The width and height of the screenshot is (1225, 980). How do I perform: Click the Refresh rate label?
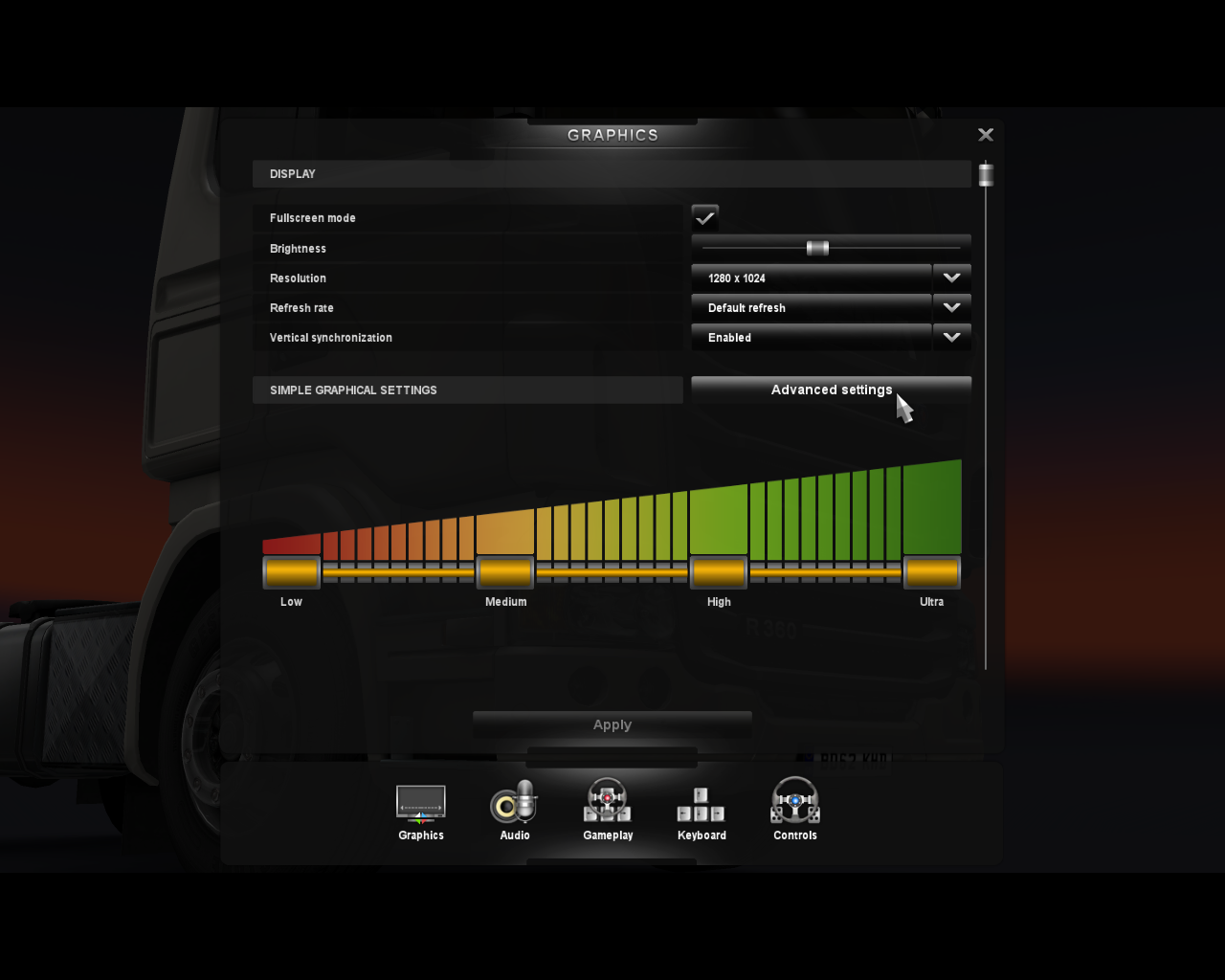click(x=301, y=308)
